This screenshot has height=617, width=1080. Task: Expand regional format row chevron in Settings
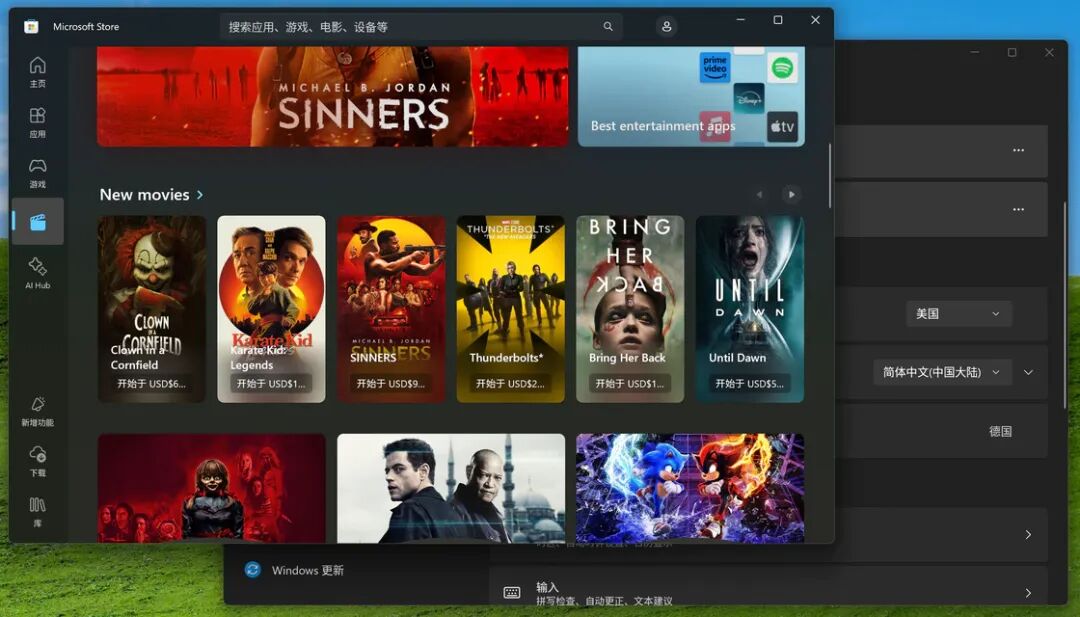point(1028,373)
